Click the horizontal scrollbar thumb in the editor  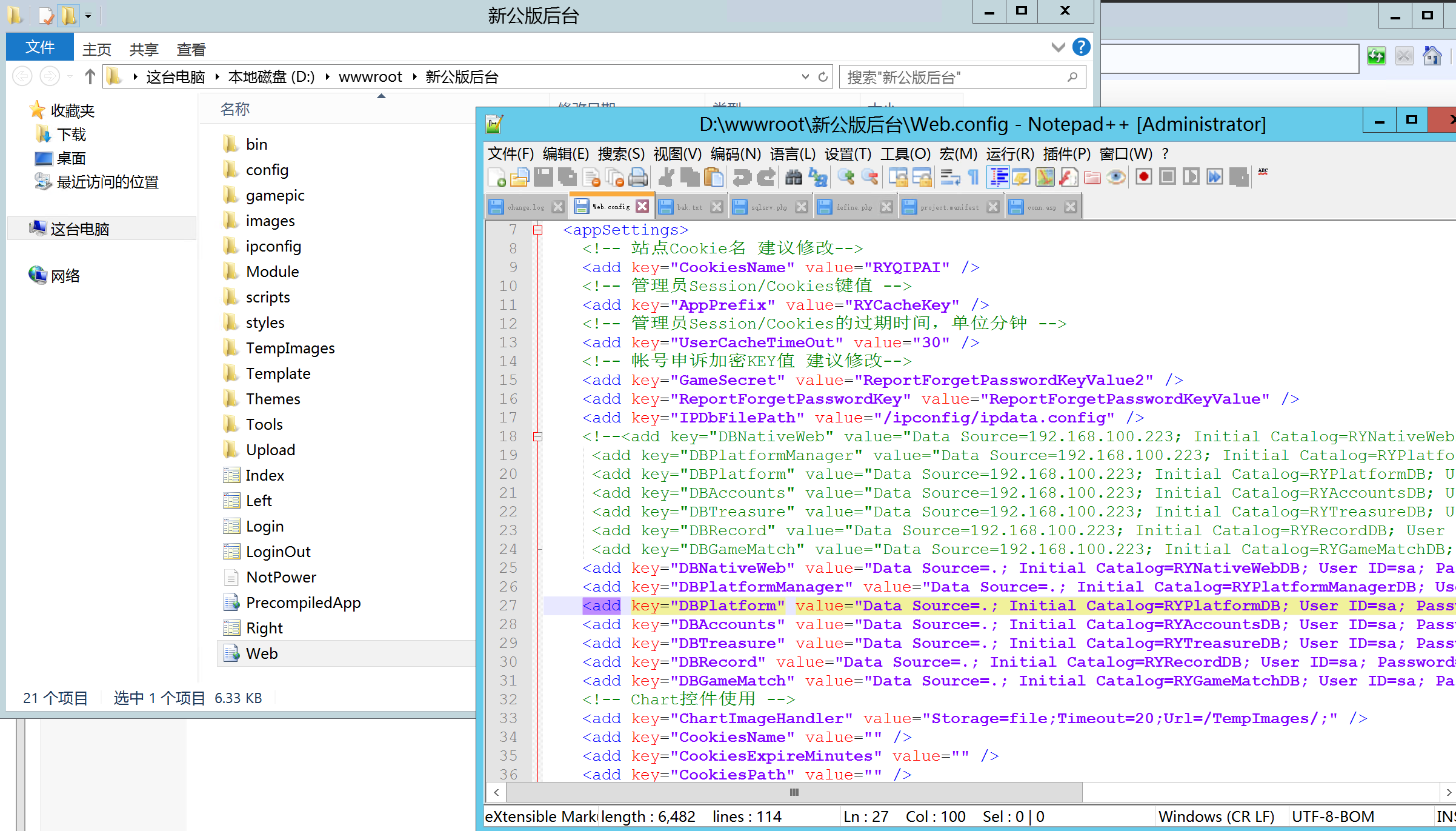pos(794,792)
